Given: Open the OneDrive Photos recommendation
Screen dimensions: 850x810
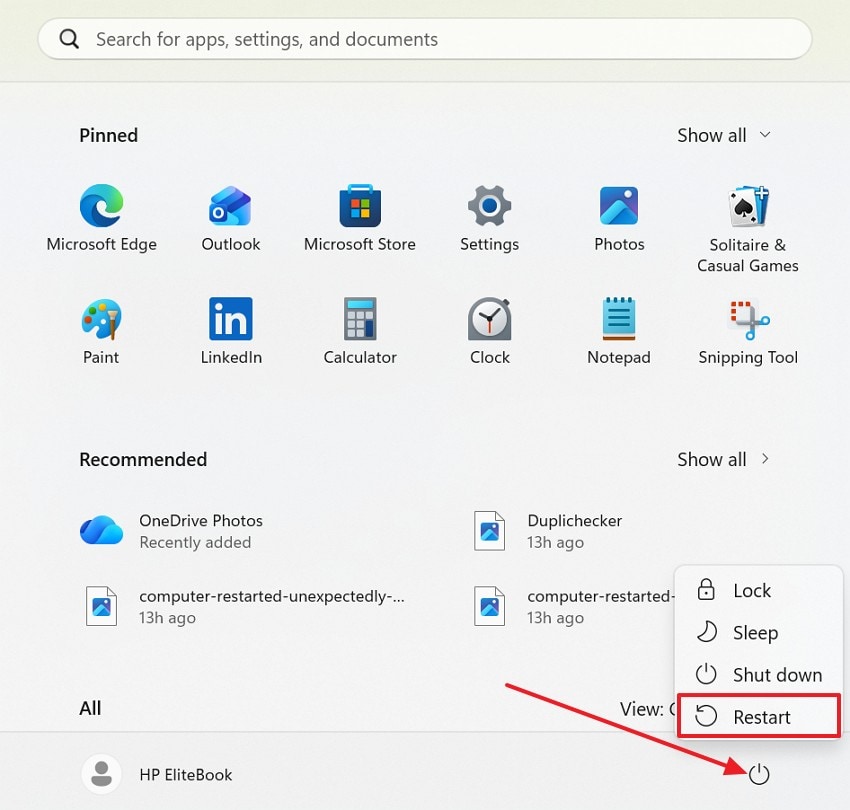Looking at the screenshot, I should (171, 531).
